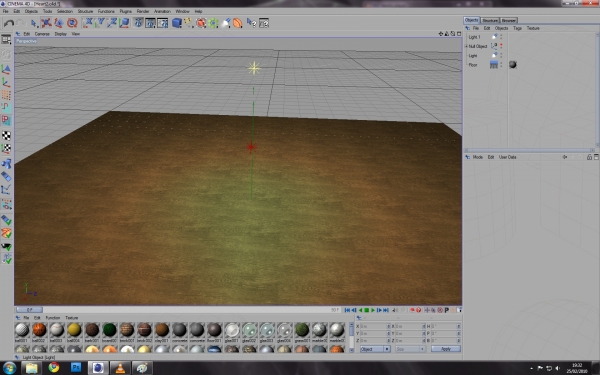Activate the Rotate tool

pyautogui.click(x=72, y=23)
